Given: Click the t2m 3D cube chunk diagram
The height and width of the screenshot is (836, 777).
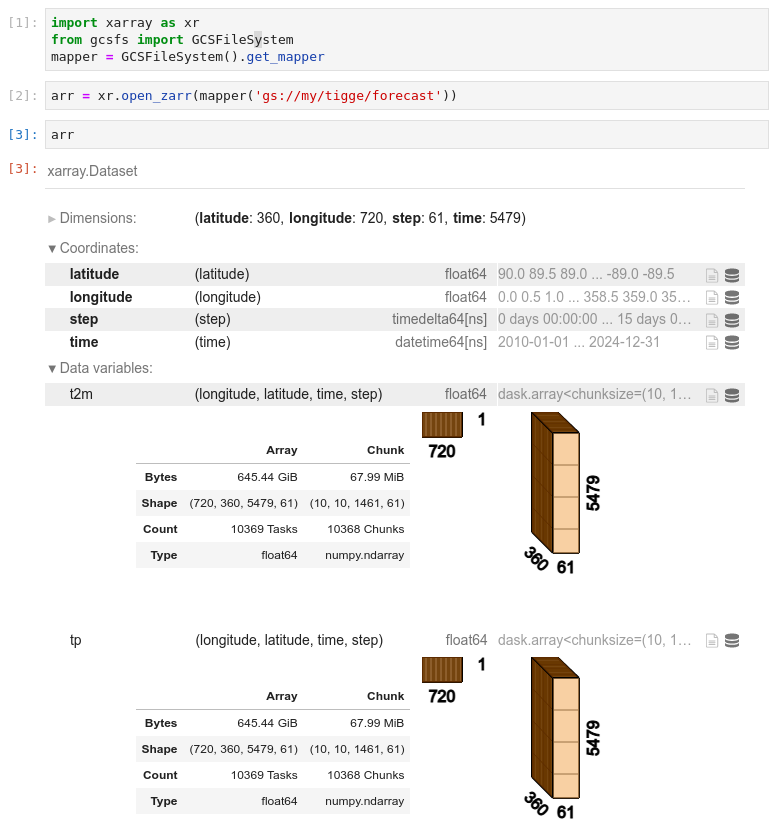Looking at the screenshot, I should point(555,483).
